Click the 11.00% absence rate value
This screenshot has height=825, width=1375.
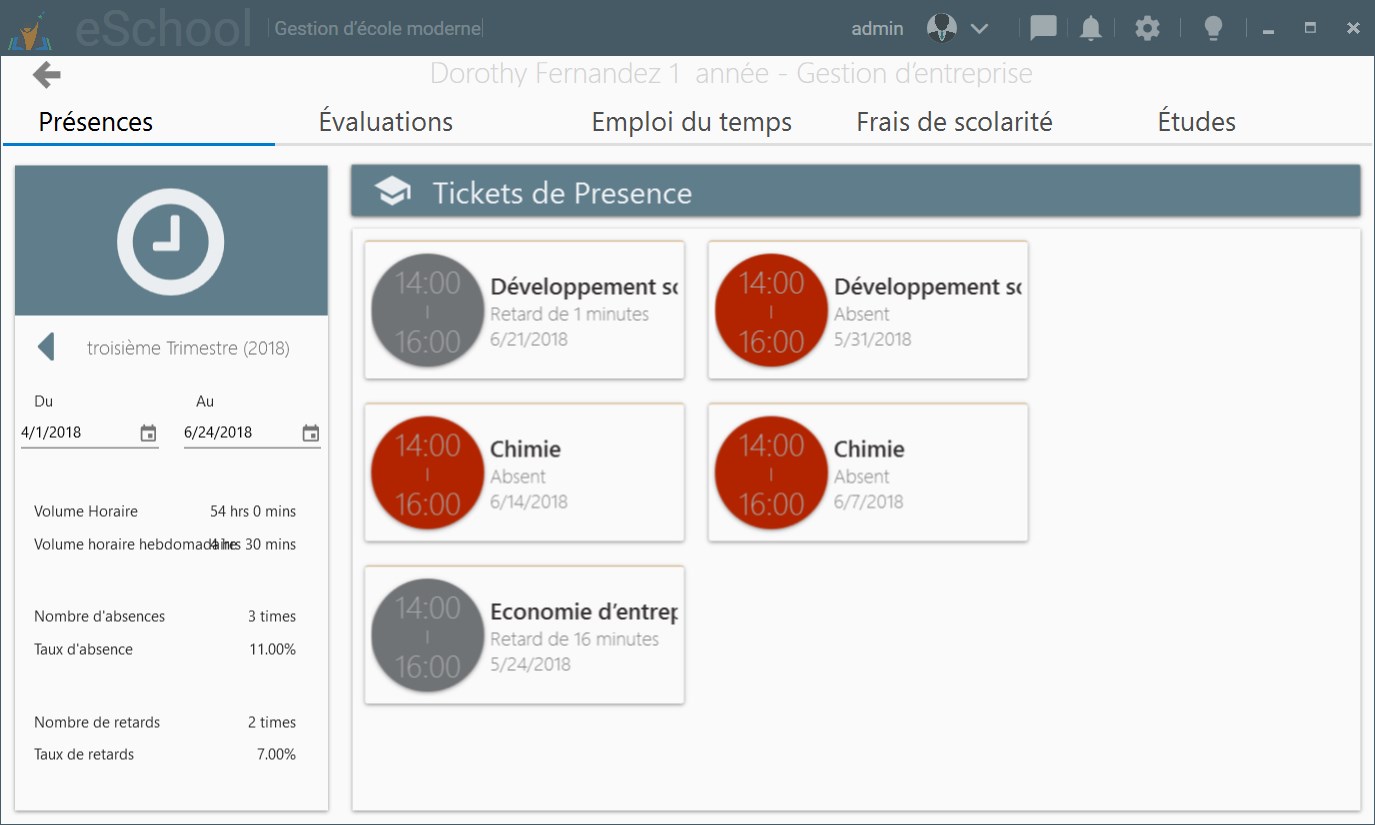point(273,649)
